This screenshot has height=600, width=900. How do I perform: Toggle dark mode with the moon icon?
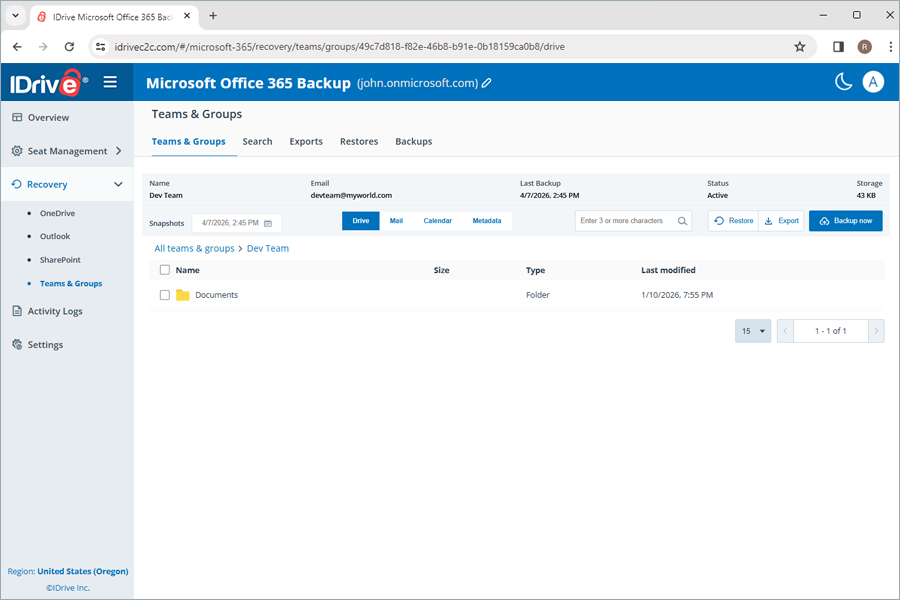point(843,83)
